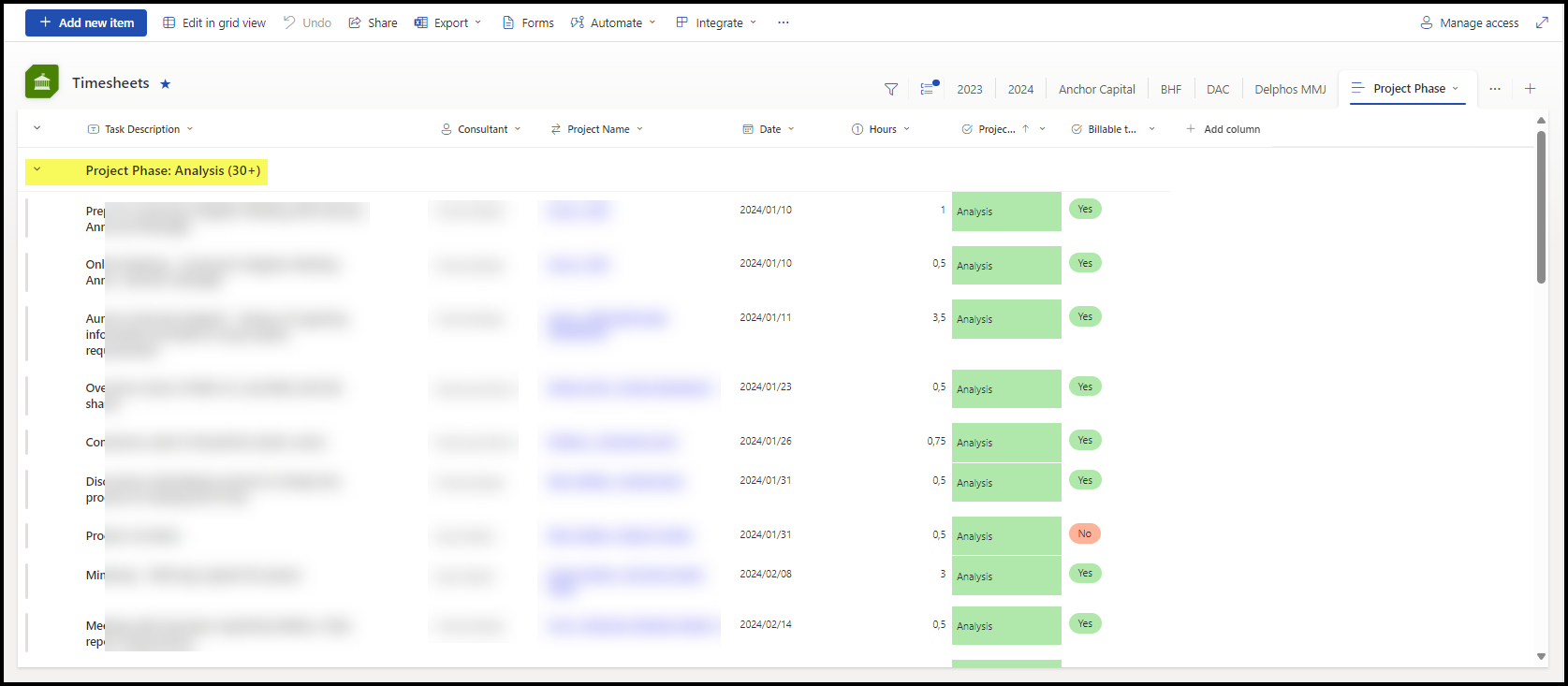1568x686 pixels.
Task: Click the red No billable pill
Action: coord(1084,533)
